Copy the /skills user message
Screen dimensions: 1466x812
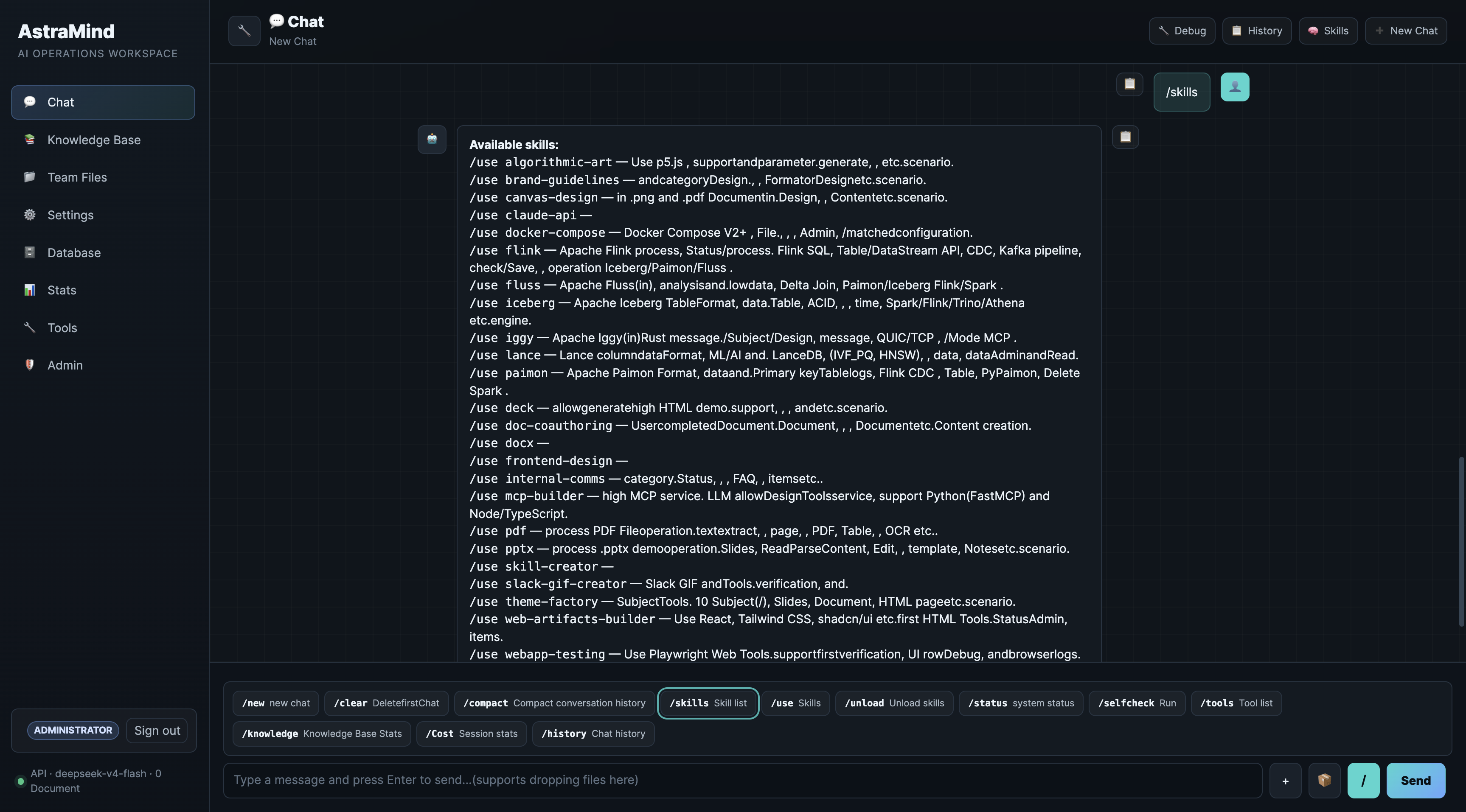click(x=1130, y=84)
